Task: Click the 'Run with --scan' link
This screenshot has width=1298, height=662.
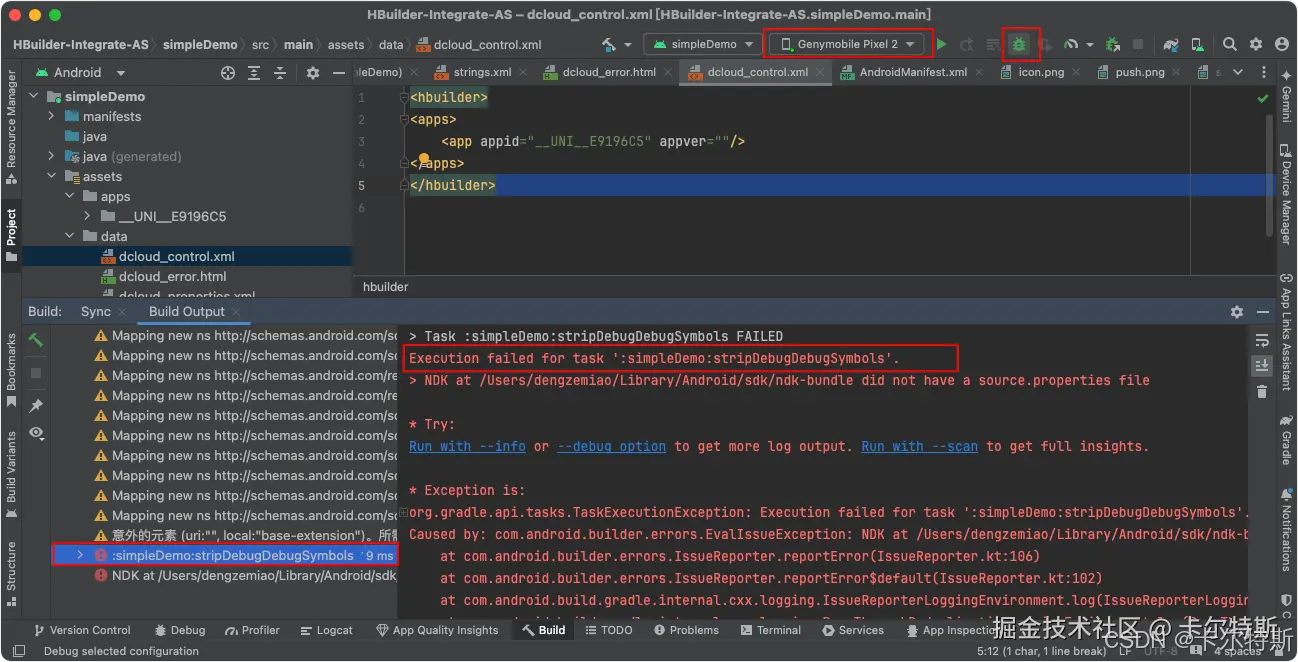Action: click(x=920, y=446)
